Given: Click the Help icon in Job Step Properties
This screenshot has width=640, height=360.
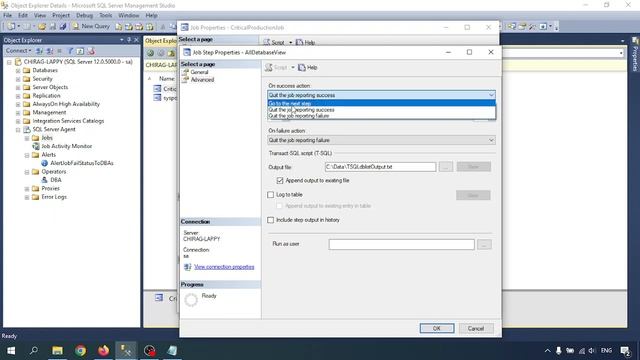Looking at the screenshot, I should (308, 67).
